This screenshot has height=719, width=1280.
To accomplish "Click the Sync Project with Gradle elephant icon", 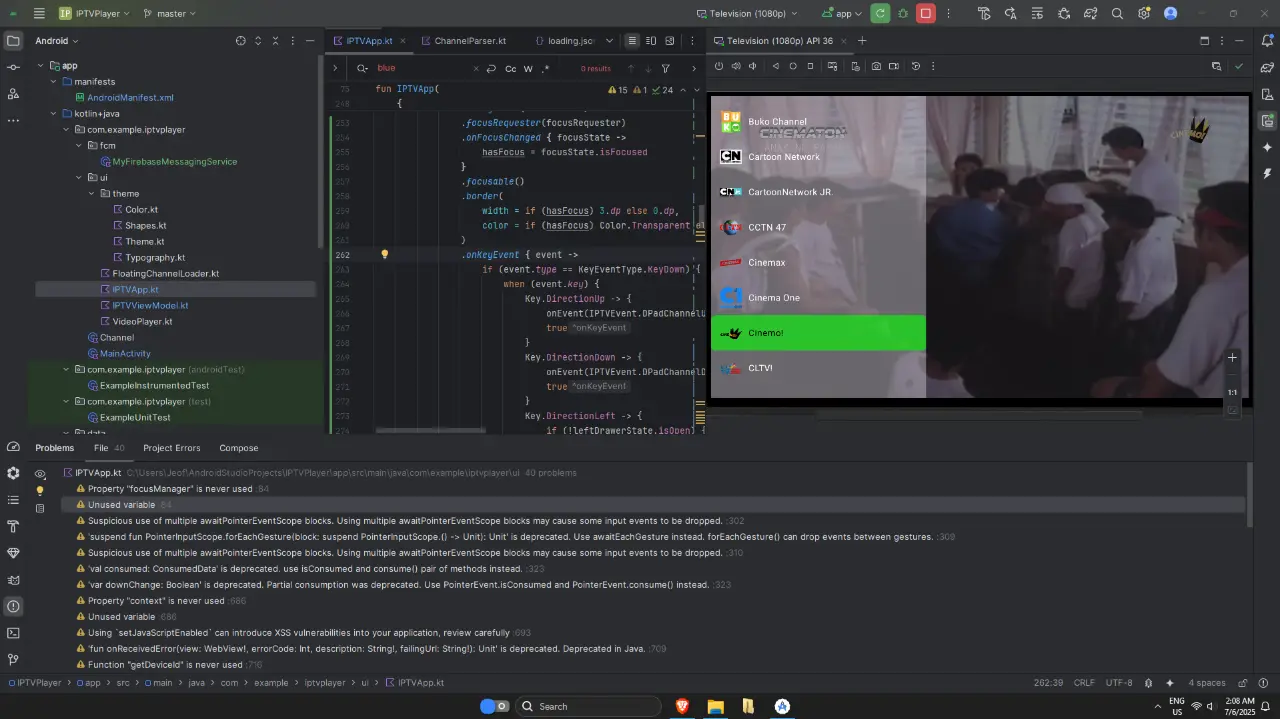I will point(1091,13).
